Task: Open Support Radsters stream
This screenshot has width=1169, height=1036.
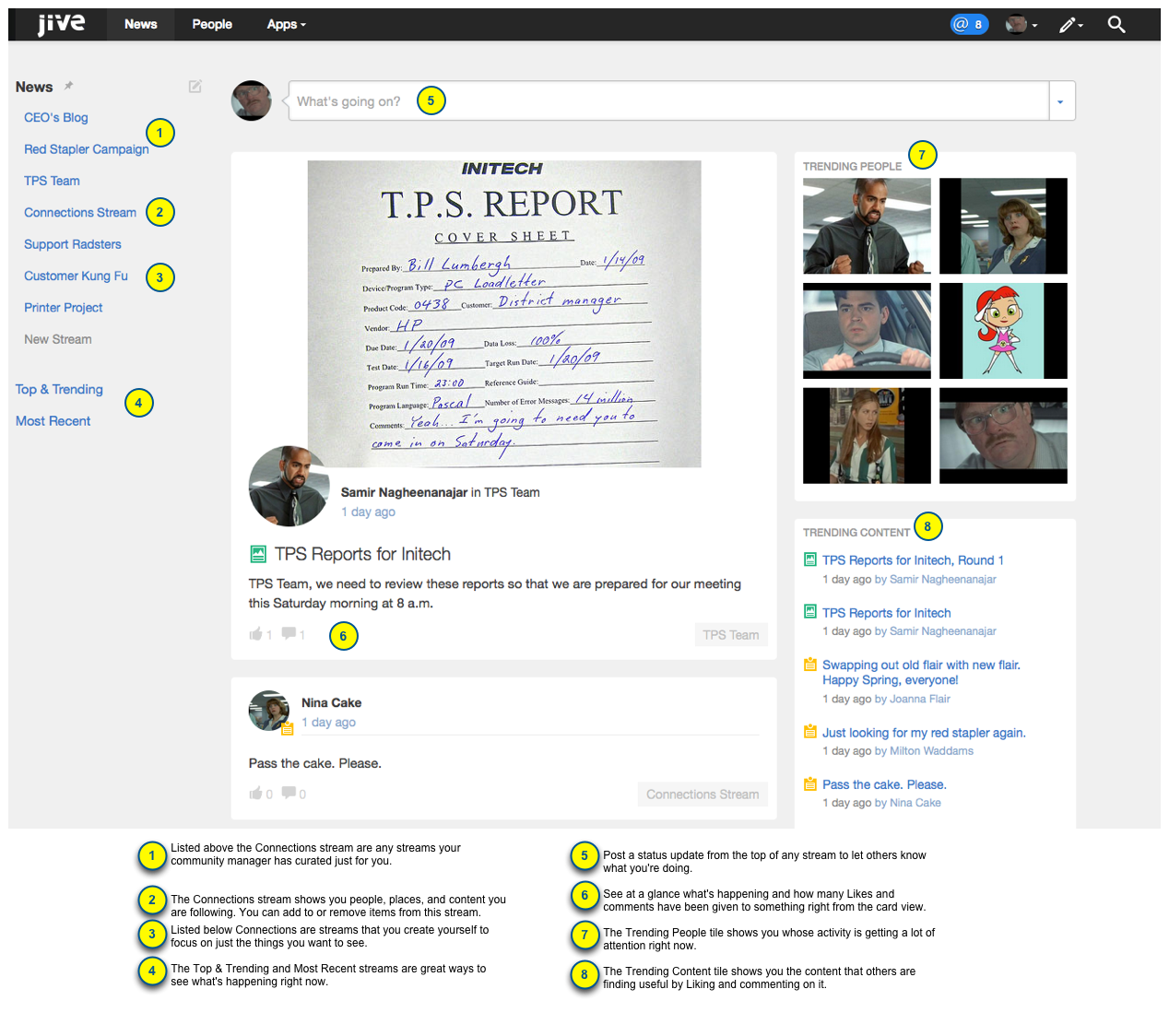Action: (x=73, y=244)
